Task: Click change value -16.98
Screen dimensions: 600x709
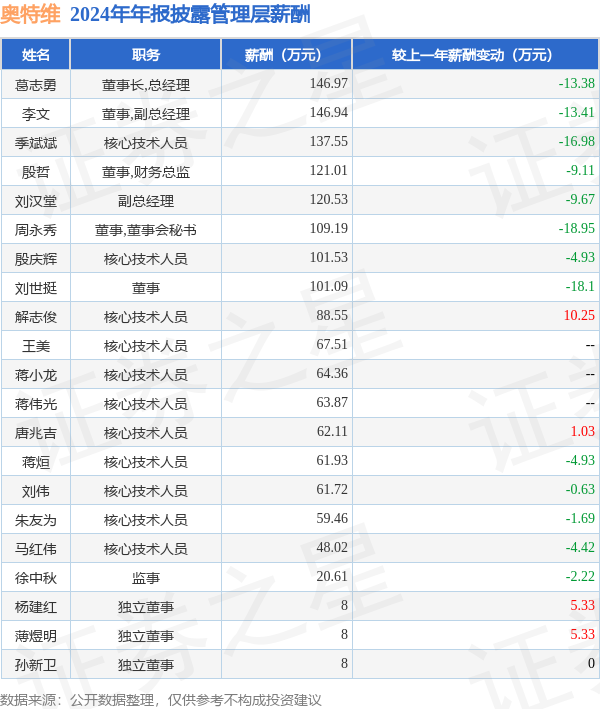Action: (x=576, y=141)
